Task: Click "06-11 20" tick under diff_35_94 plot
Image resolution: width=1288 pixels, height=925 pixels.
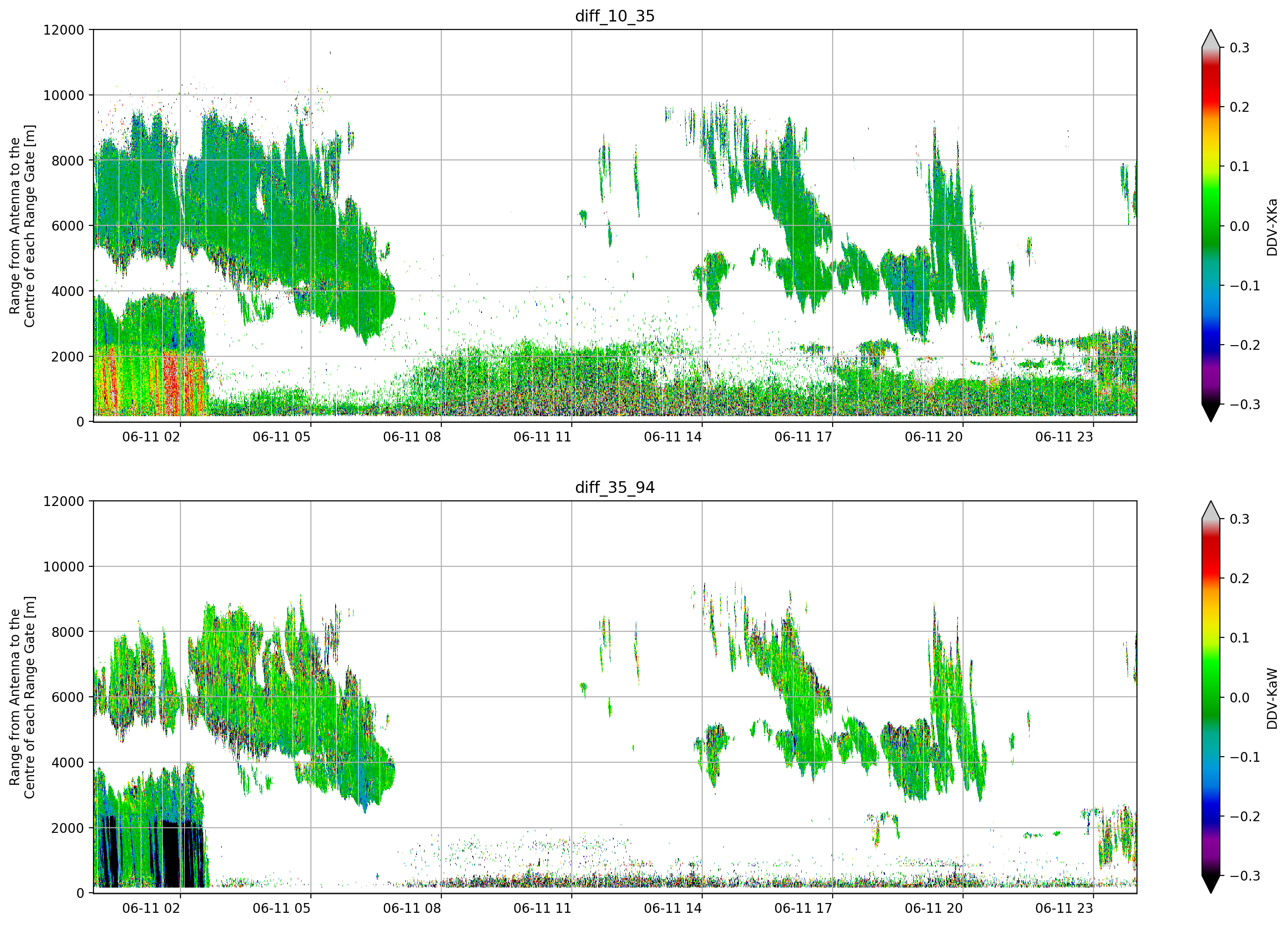Action: tap(934, 909)
